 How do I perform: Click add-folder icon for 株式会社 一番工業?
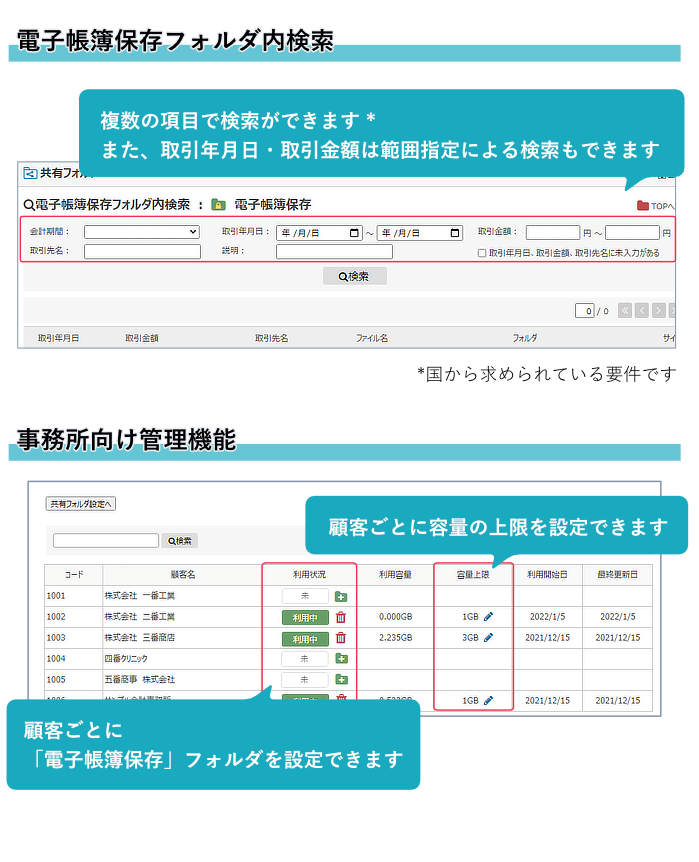[341, 596]
